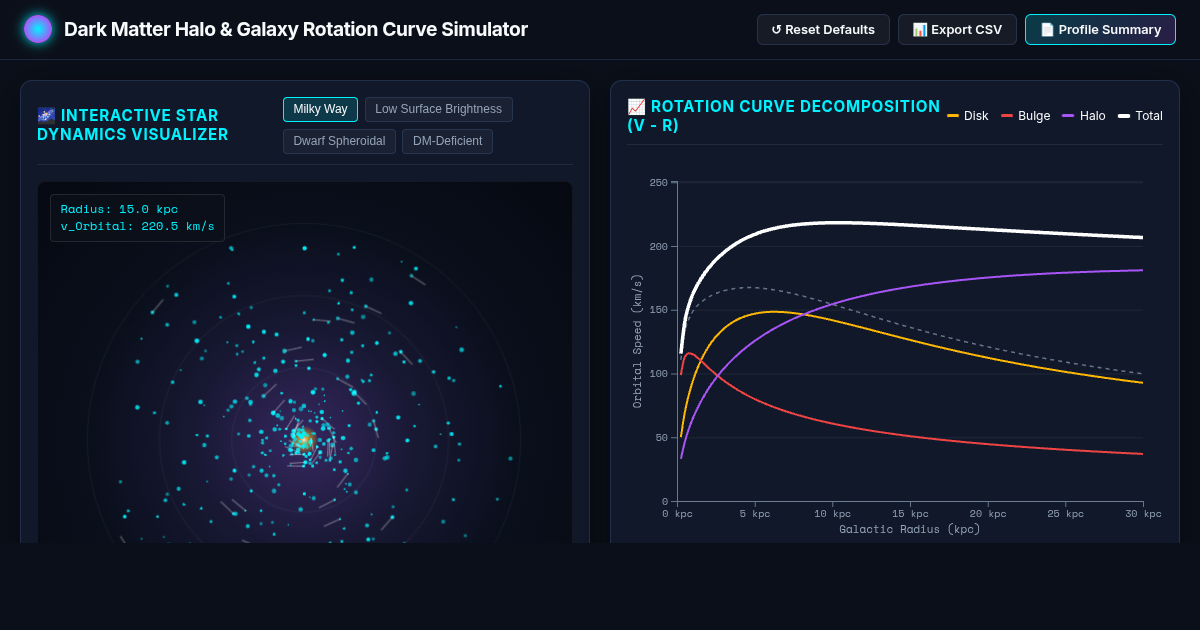Click the app title text in the header
Image resolution: width=1200 pixels, height=630 pixels.
coord(296,29)
